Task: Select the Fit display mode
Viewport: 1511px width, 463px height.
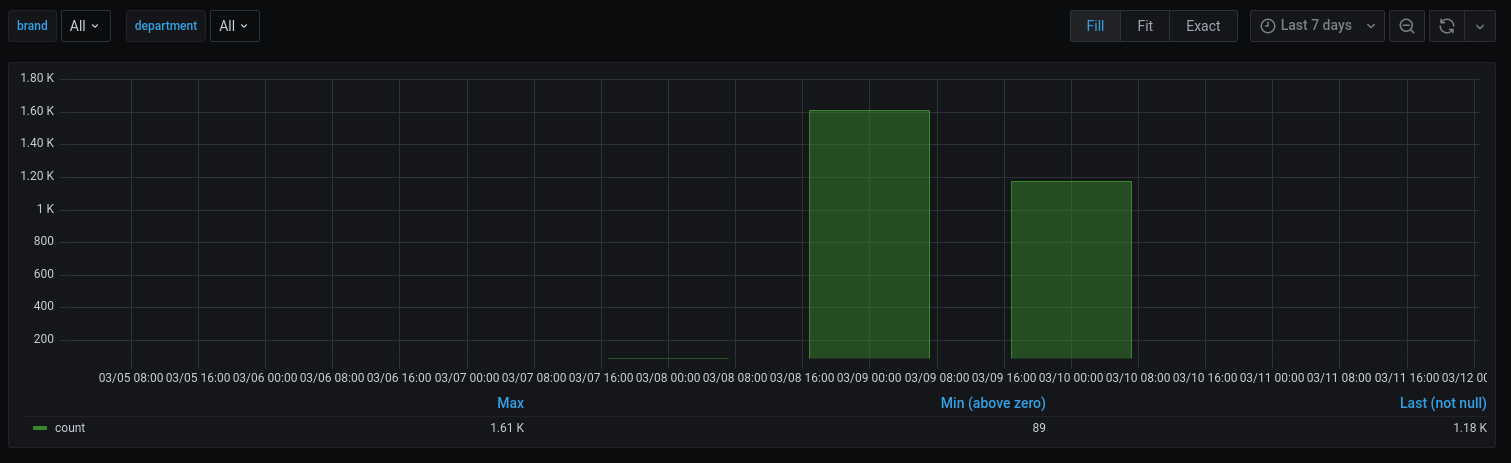Action: coord(1145,26)
